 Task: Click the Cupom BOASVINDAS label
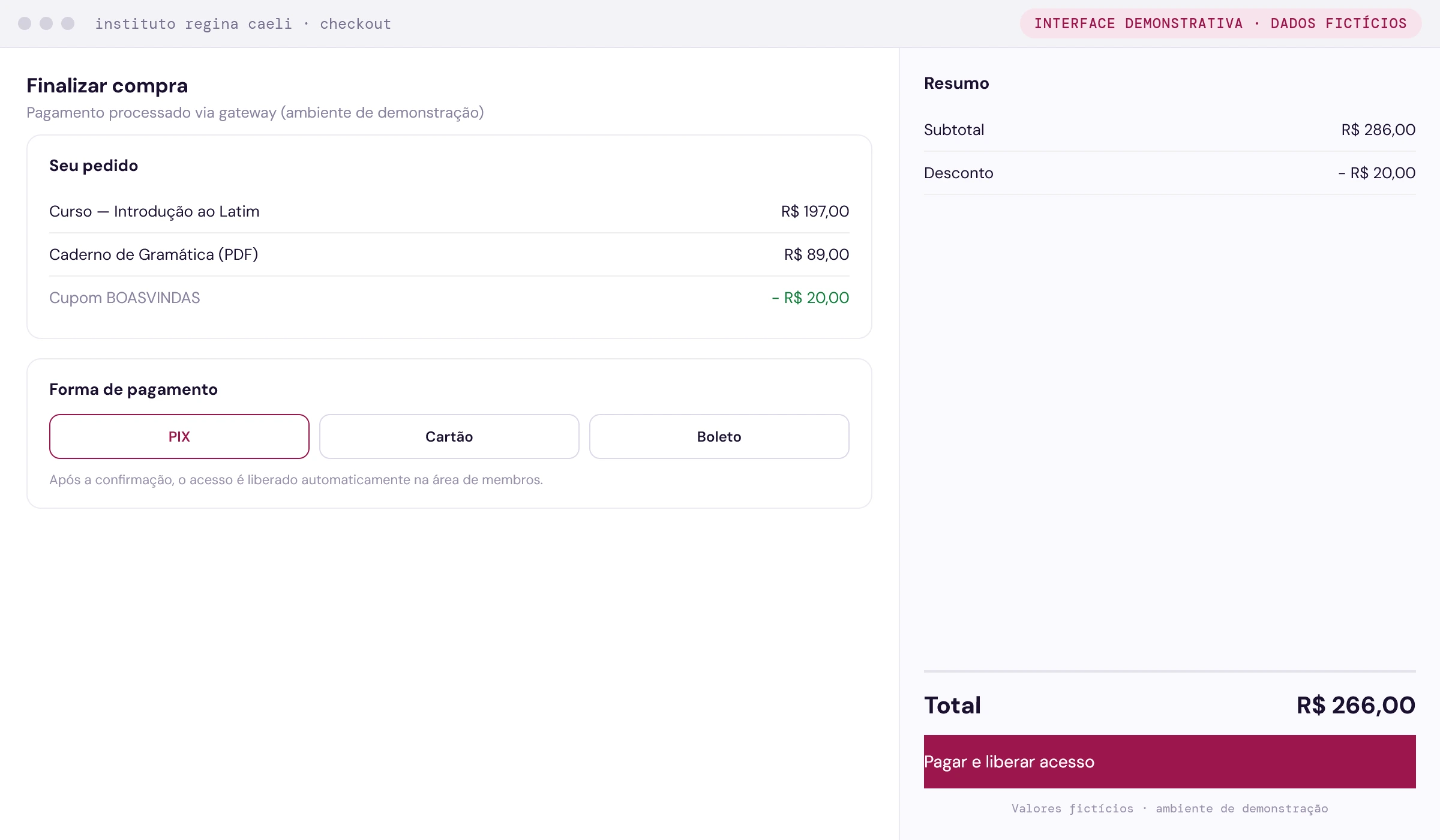125,298
